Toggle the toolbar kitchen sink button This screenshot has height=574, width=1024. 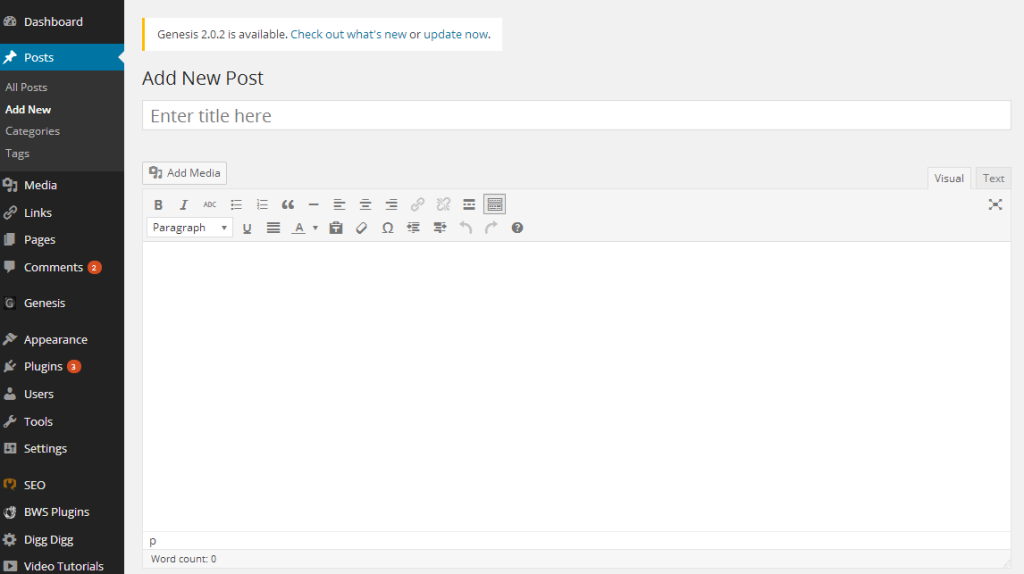point(494,205)
